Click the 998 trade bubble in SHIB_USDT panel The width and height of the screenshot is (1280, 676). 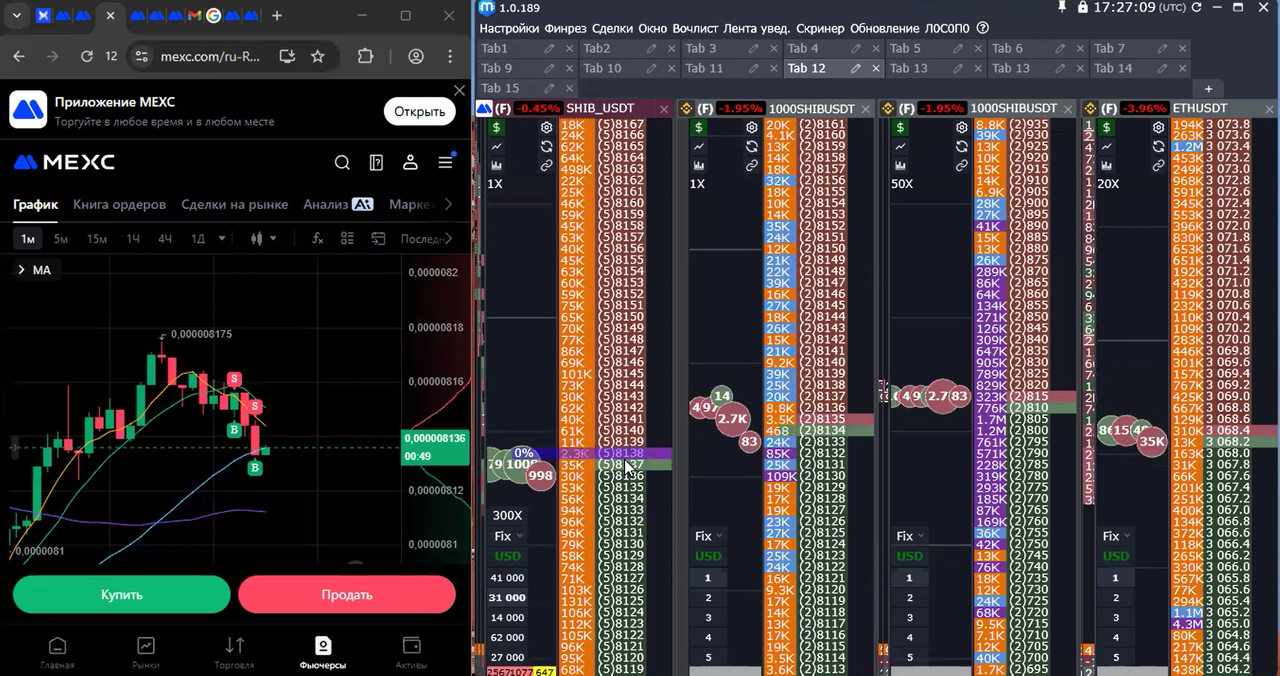tap(540, 476)
